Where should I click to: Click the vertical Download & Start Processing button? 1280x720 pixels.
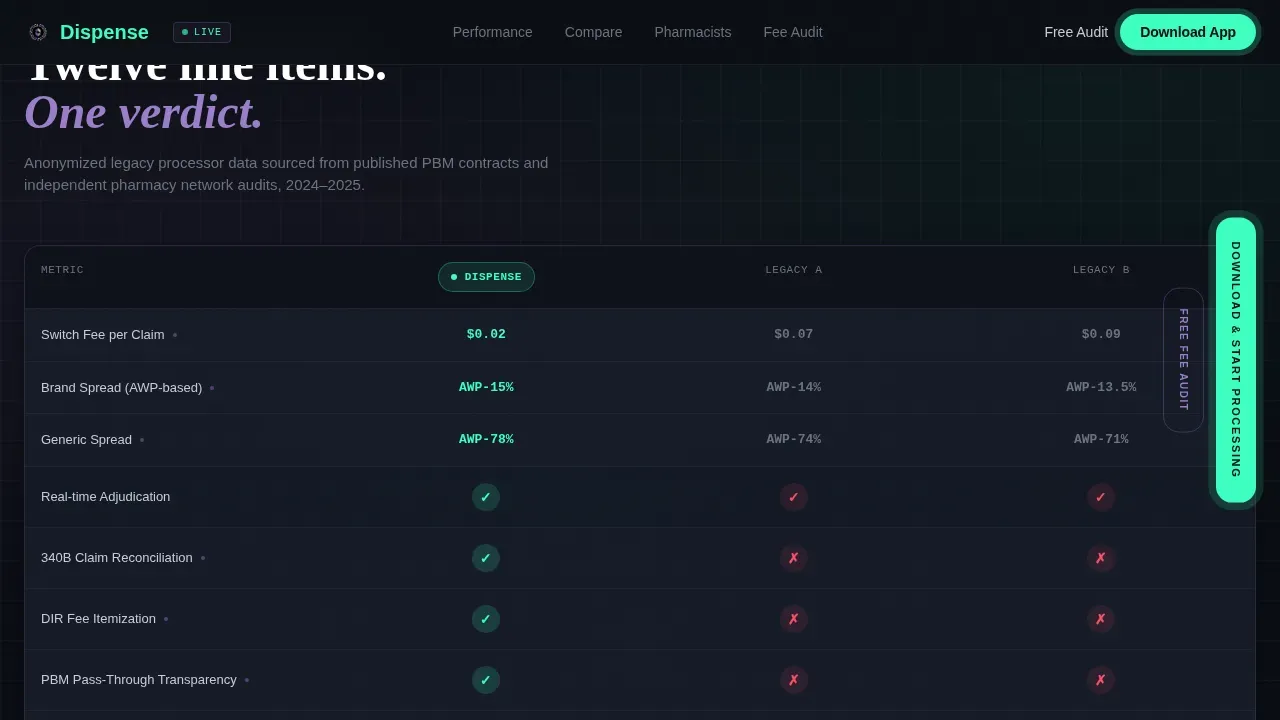(1236, 360)
